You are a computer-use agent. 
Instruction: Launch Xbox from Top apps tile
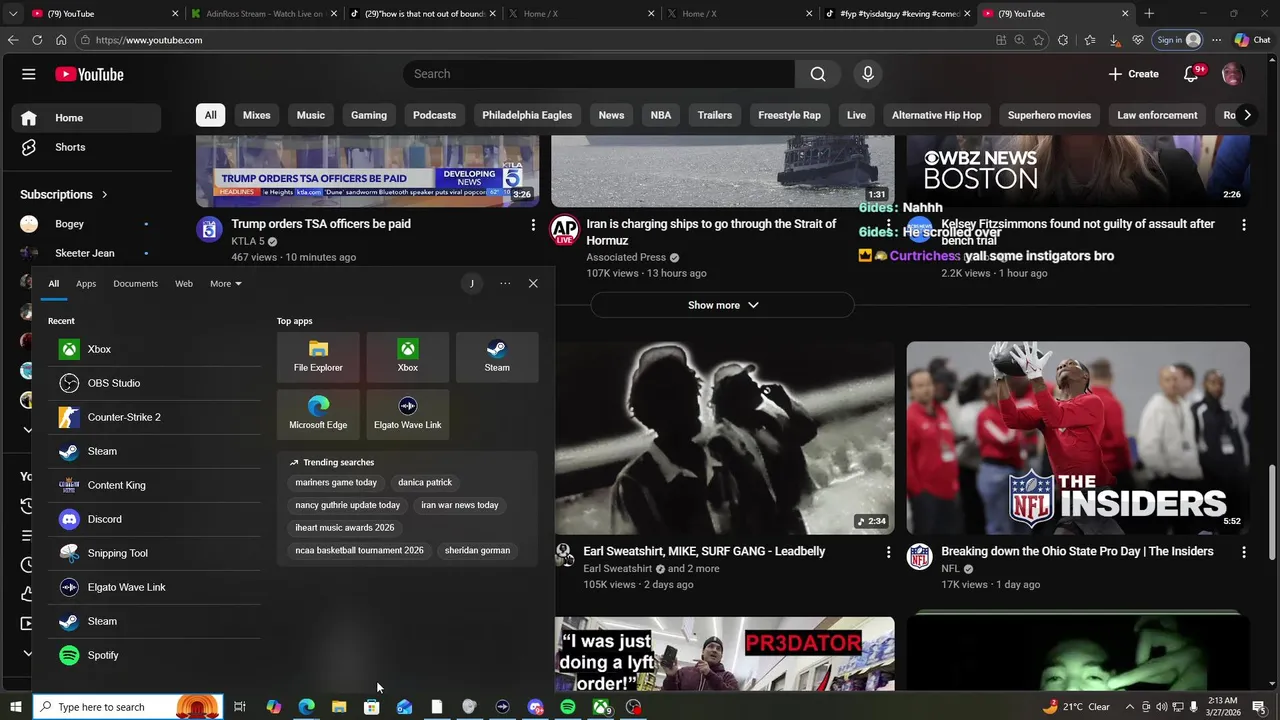407,356
